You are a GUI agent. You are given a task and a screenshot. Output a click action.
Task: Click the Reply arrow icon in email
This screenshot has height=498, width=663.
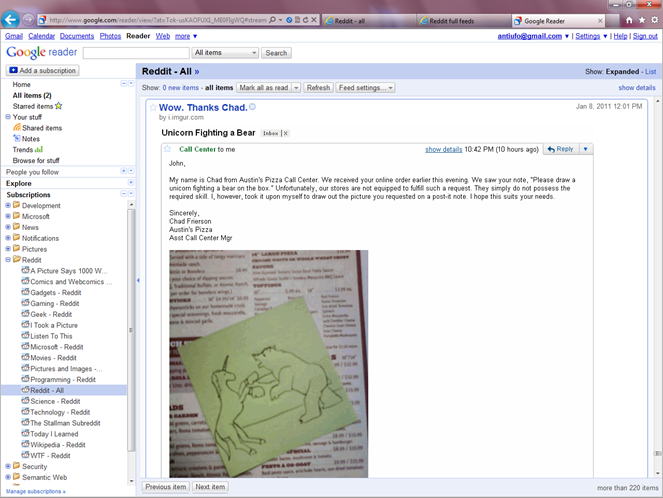[x=551, y=149]
